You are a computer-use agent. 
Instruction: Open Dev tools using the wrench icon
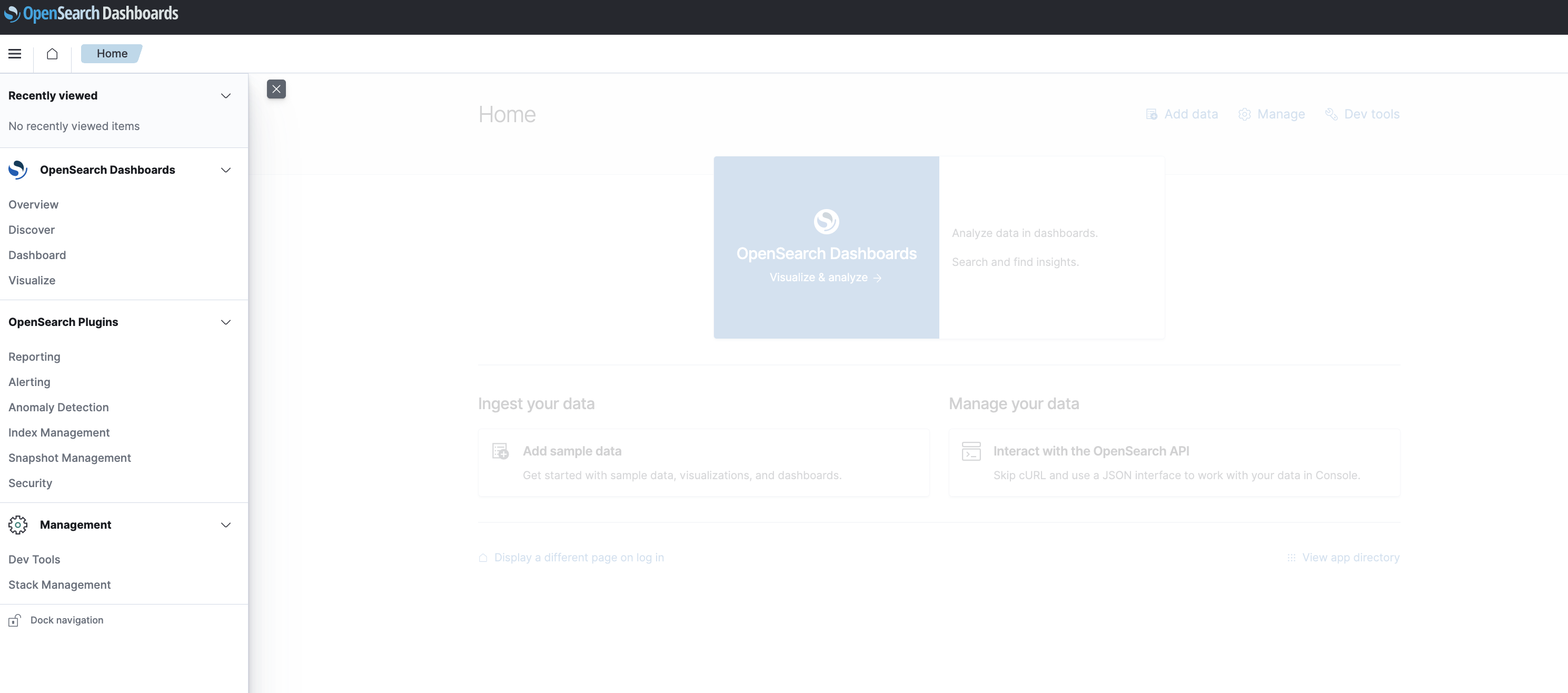pos(1331,114)
